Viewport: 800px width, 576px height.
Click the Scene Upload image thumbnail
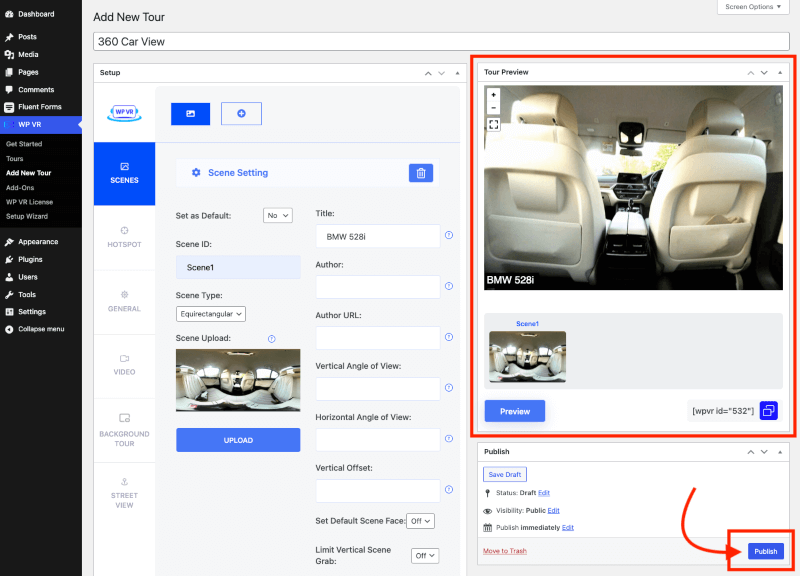tap(238, 380)
